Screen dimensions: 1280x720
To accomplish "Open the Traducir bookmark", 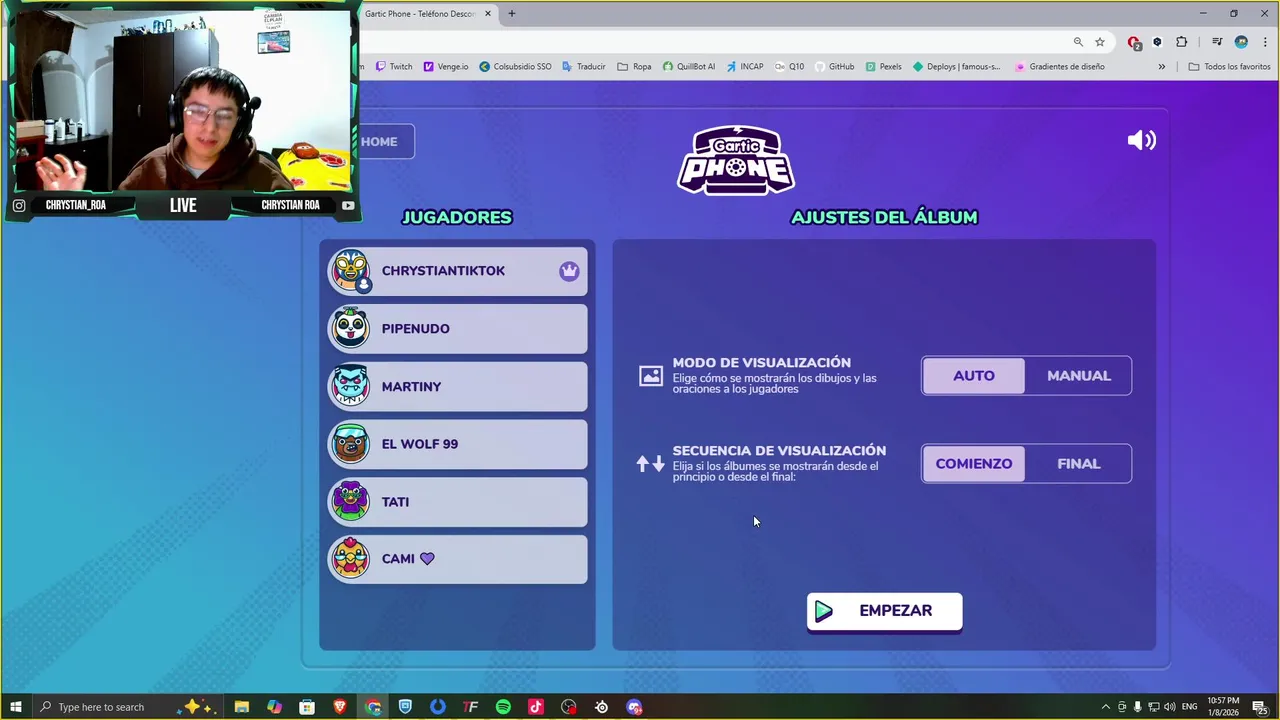I will tap(583, 67).
